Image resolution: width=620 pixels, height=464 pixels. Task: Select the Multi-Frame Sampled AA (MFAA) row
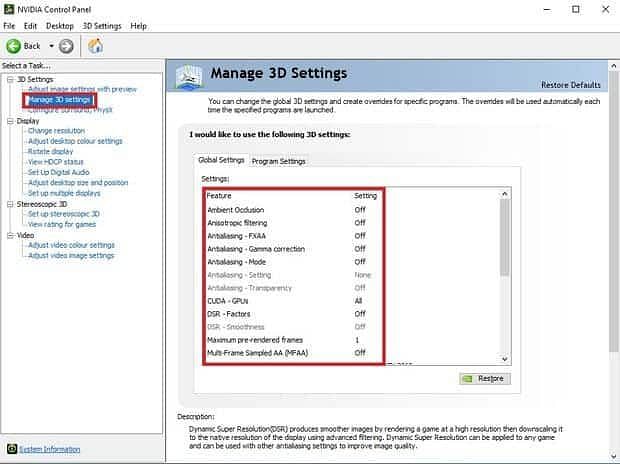click(x=293, y=353)
